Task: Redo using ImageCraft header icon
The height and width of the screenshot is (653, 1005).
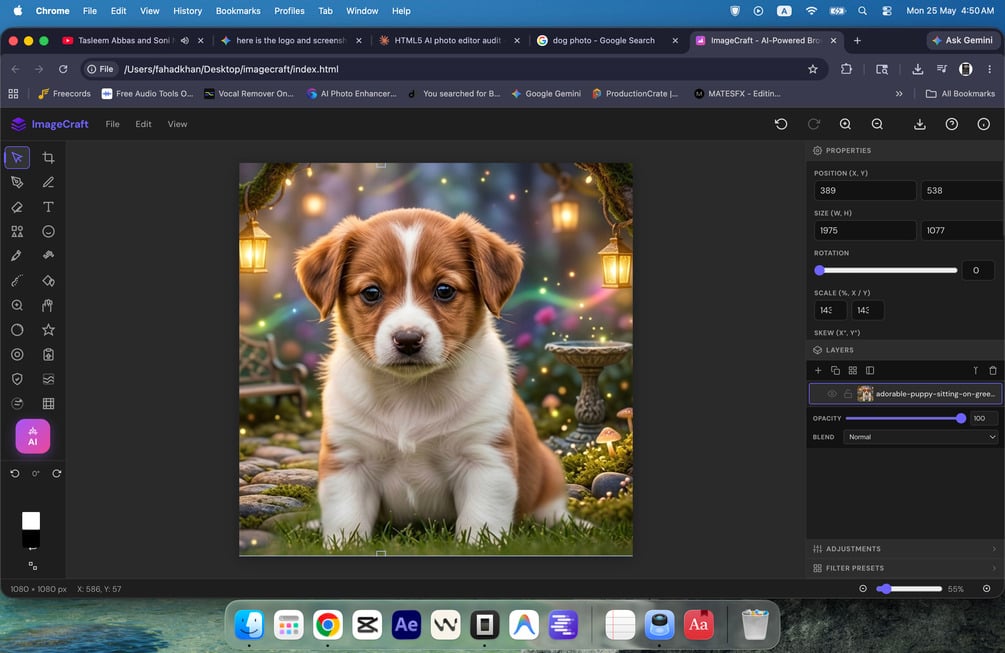Action: [x=813, y=124]
